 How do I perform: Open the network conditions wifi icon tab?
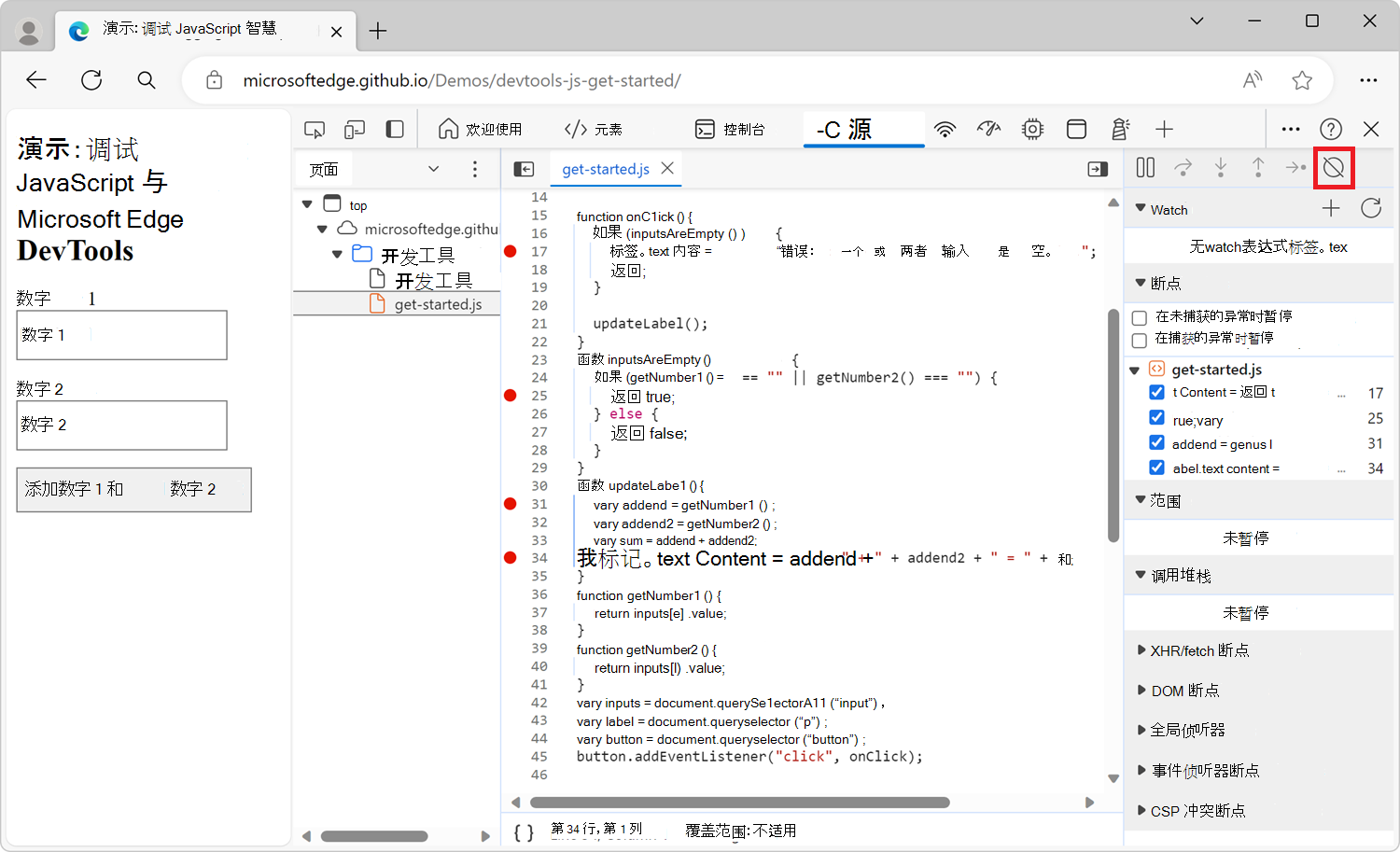click(945, 130)
